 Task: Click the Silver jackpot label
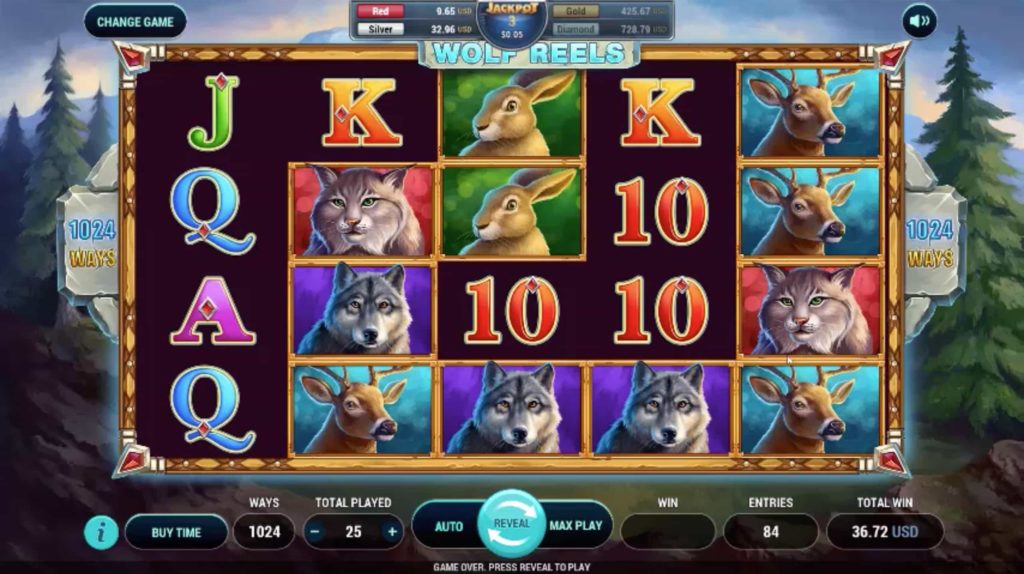[380, 29]
